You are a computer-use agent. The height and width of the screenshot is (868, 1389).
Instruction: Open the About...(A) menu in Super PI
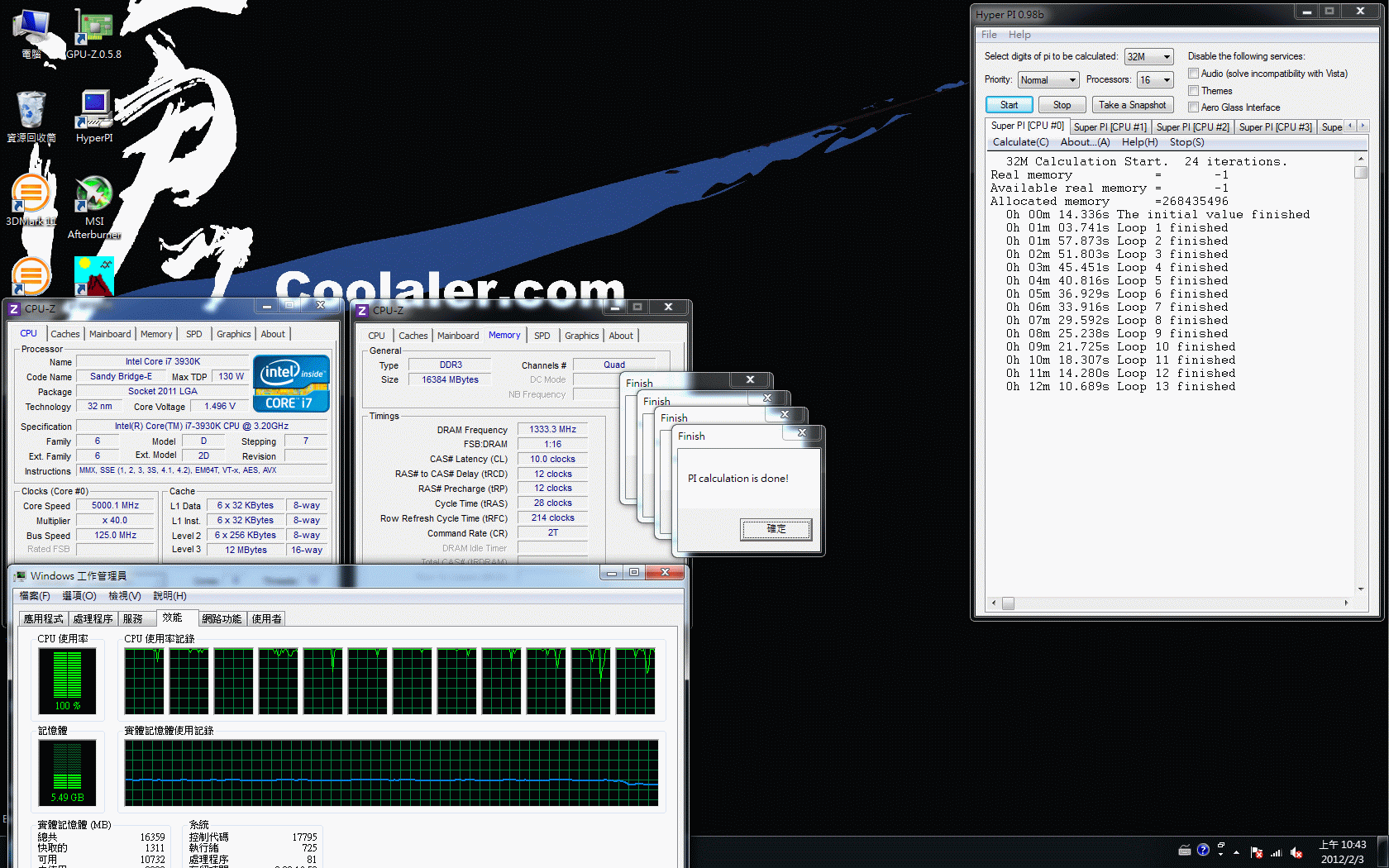(x=1085, y=142)
